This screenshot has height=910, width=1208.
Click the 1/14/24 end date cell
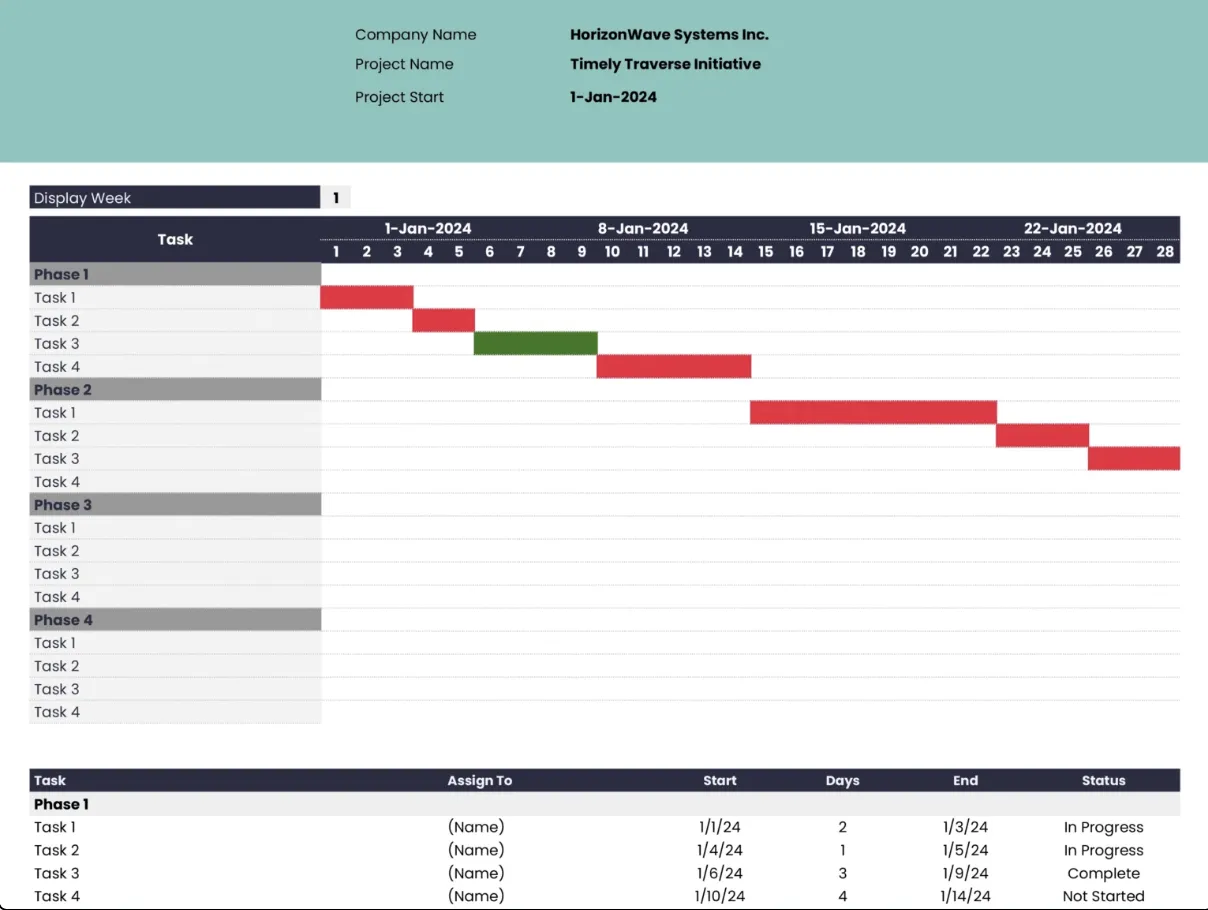pos(966,896)
